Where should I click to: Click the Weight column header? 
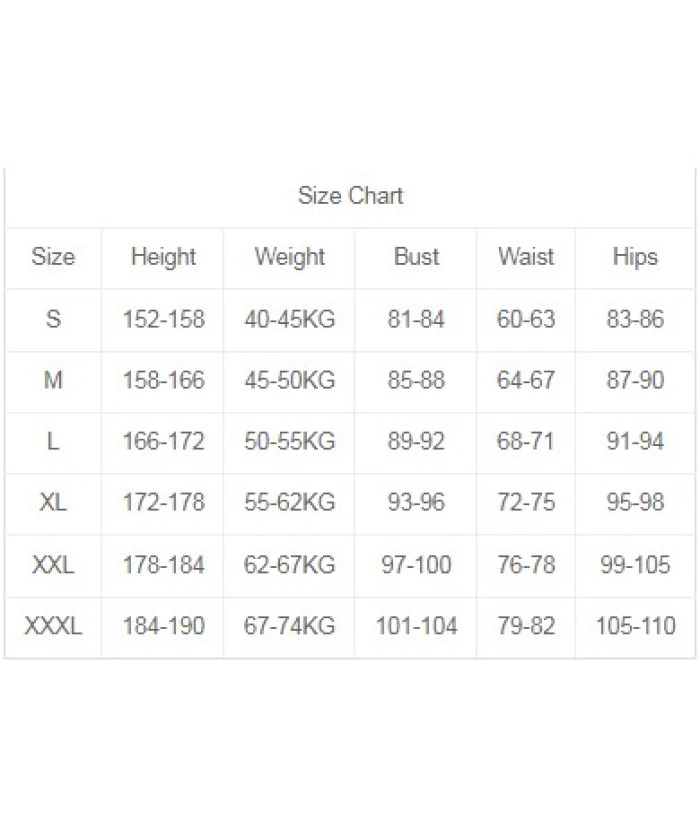point(289,257)
